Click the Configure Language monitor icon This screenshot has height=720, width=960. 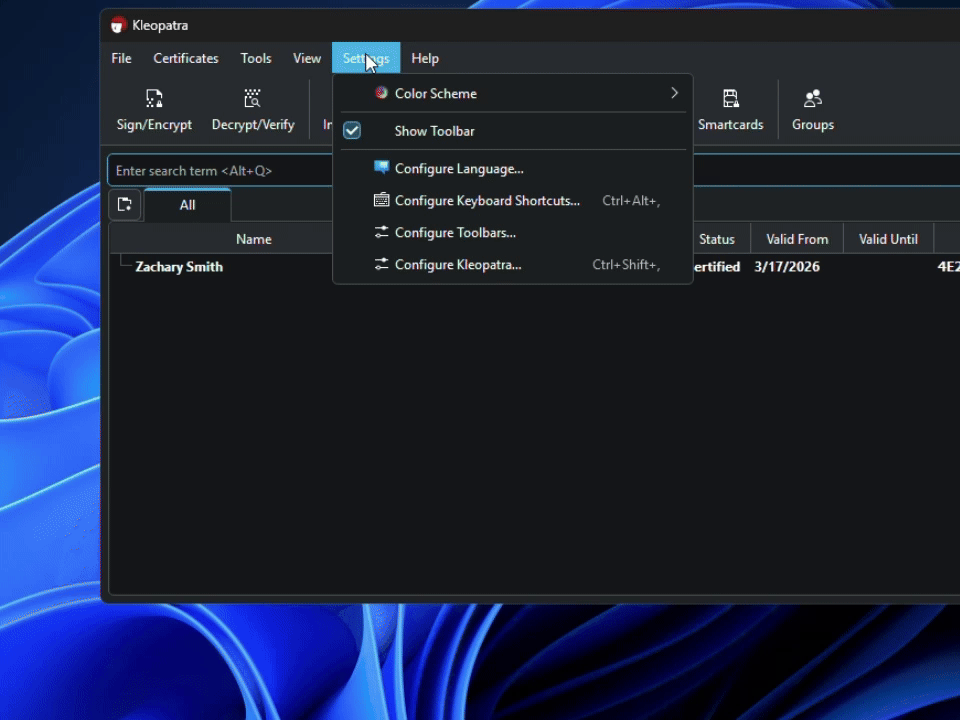pyautogui.click(x=381, y=168)
